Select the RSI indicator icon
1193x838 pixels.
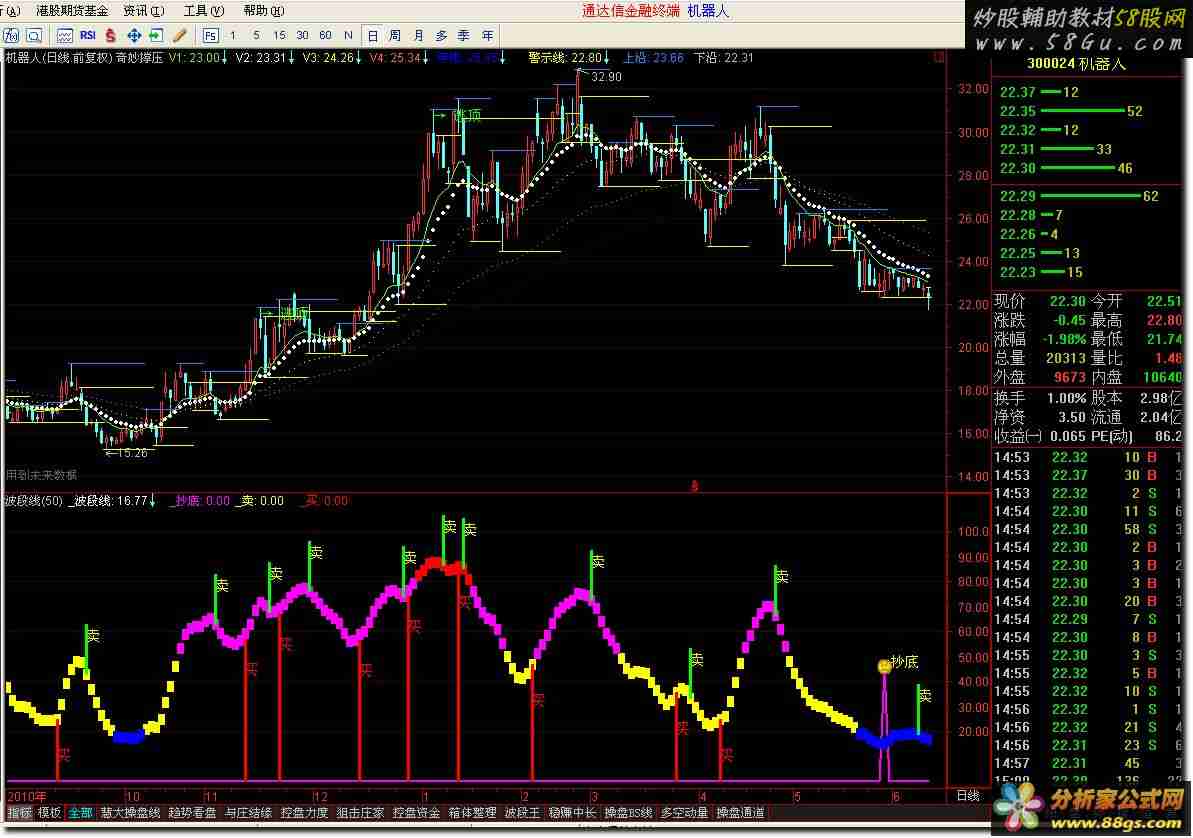click(87, 35)
